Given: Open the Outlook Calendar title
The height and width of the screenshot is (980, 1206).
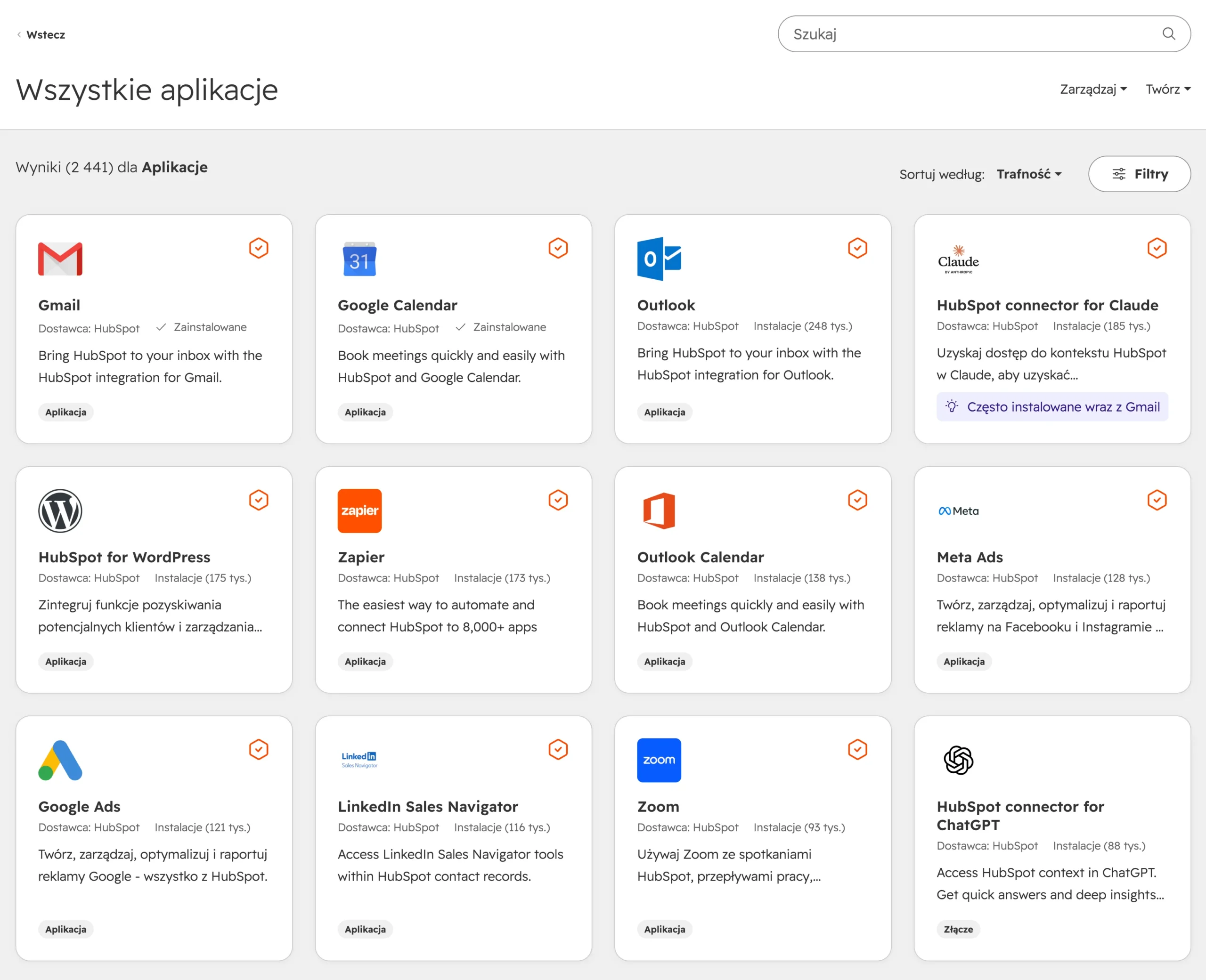Looking at the screenshot, I should coord(701,557).
